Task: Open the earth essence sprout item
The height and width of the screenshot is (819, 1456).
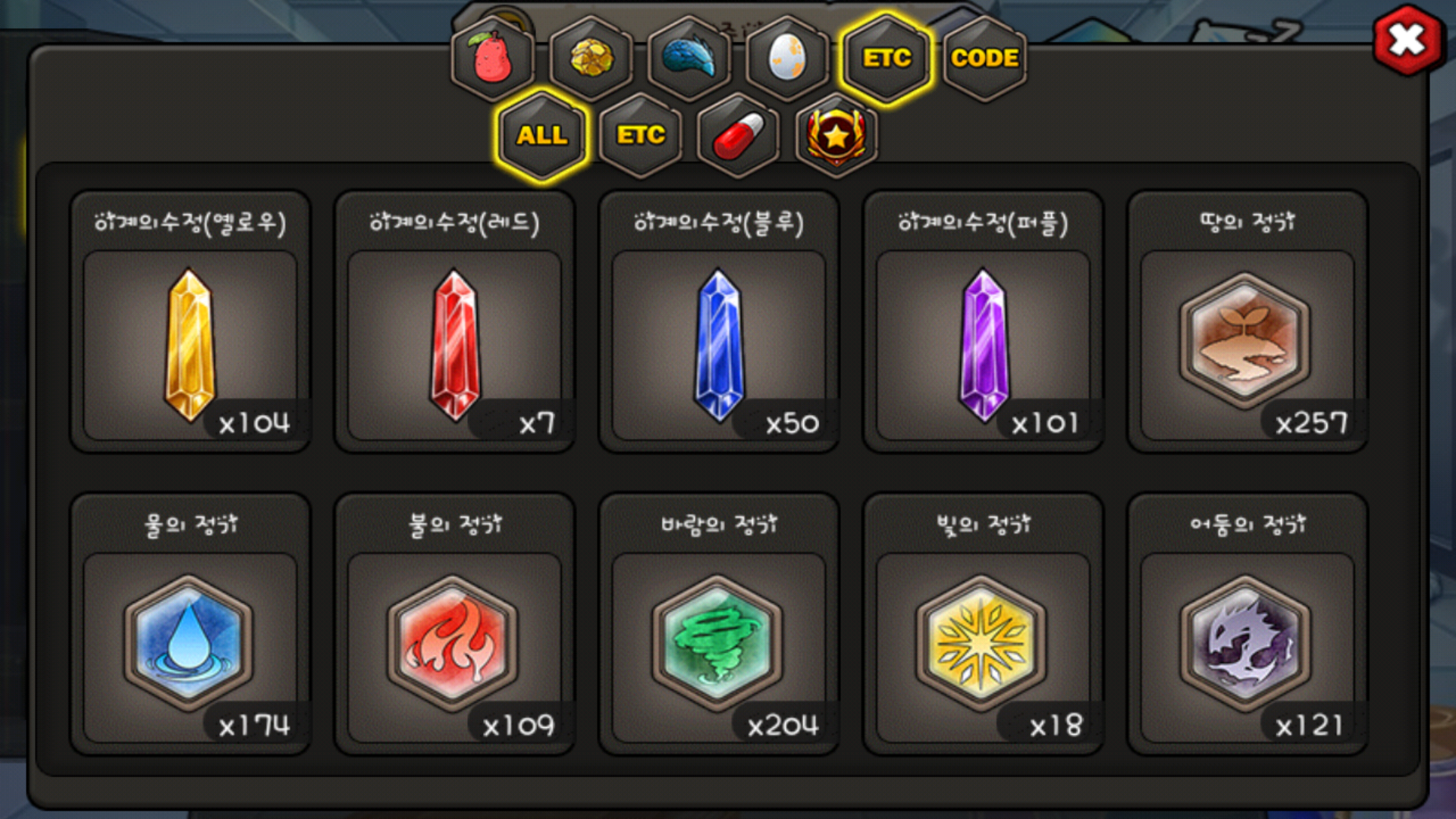Action: (1247, 322)
